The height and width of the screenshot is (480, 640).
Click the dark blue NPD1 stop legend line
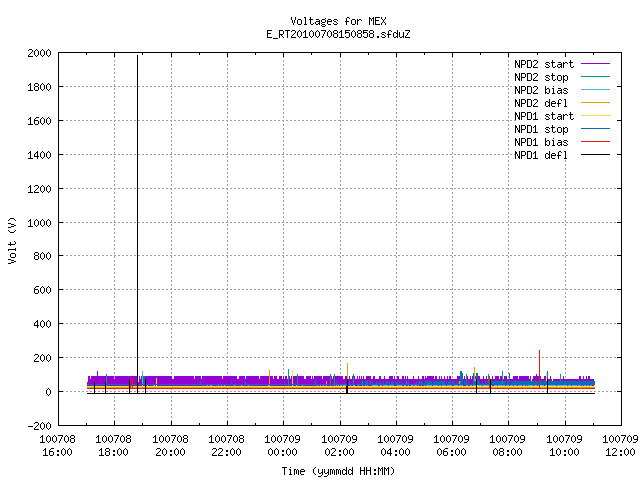point(595,129)
